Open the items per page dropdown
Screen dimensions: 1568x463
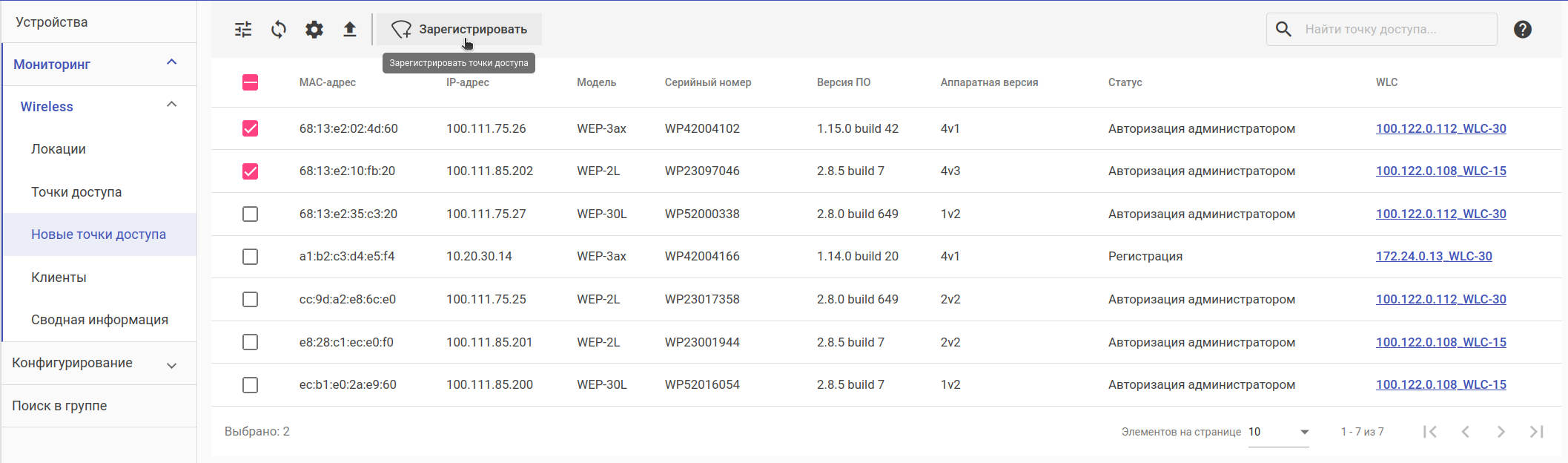1278,432
